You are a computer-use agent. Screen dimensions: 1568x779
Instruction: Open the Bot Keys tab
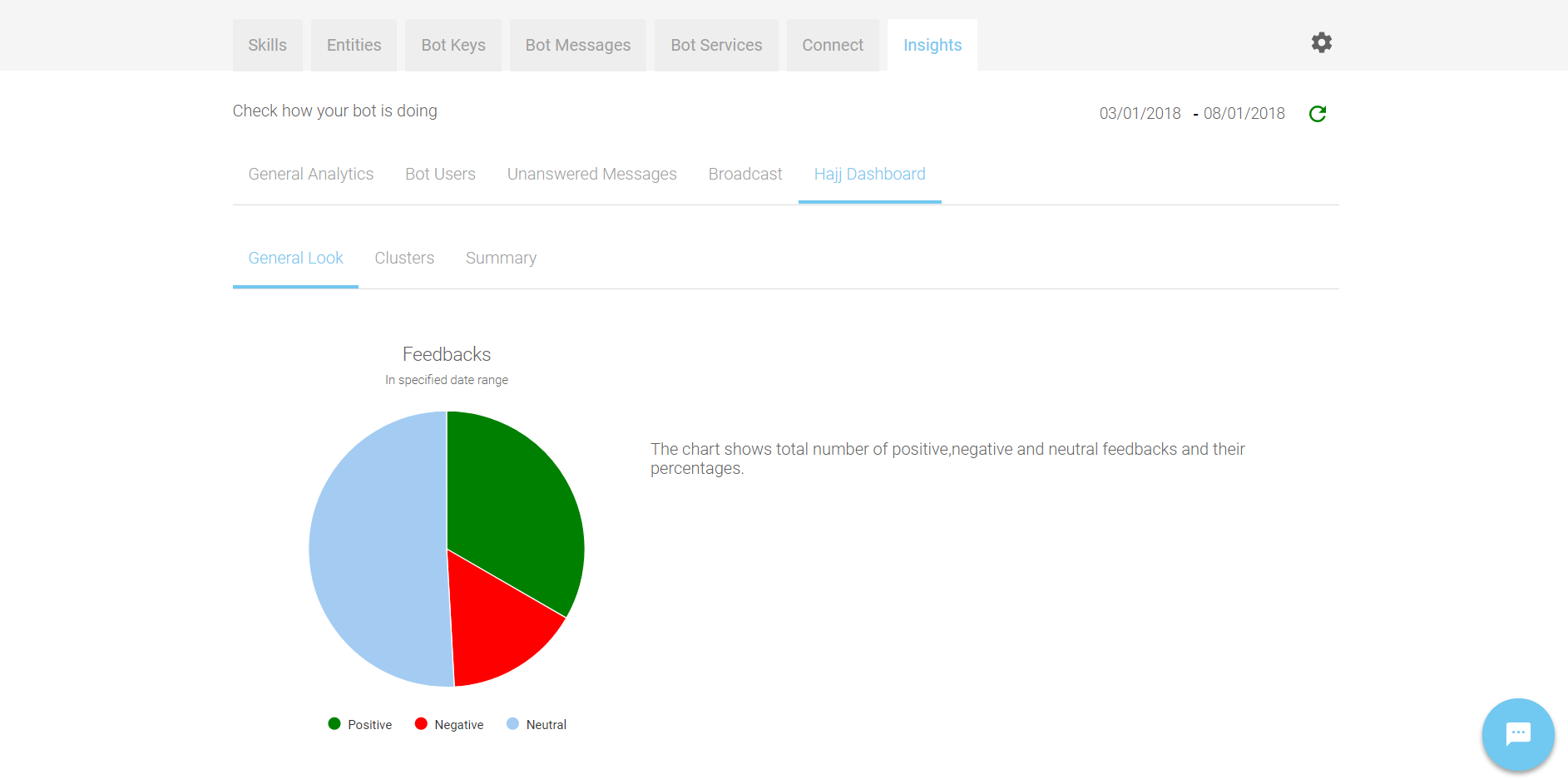[453, 45]
